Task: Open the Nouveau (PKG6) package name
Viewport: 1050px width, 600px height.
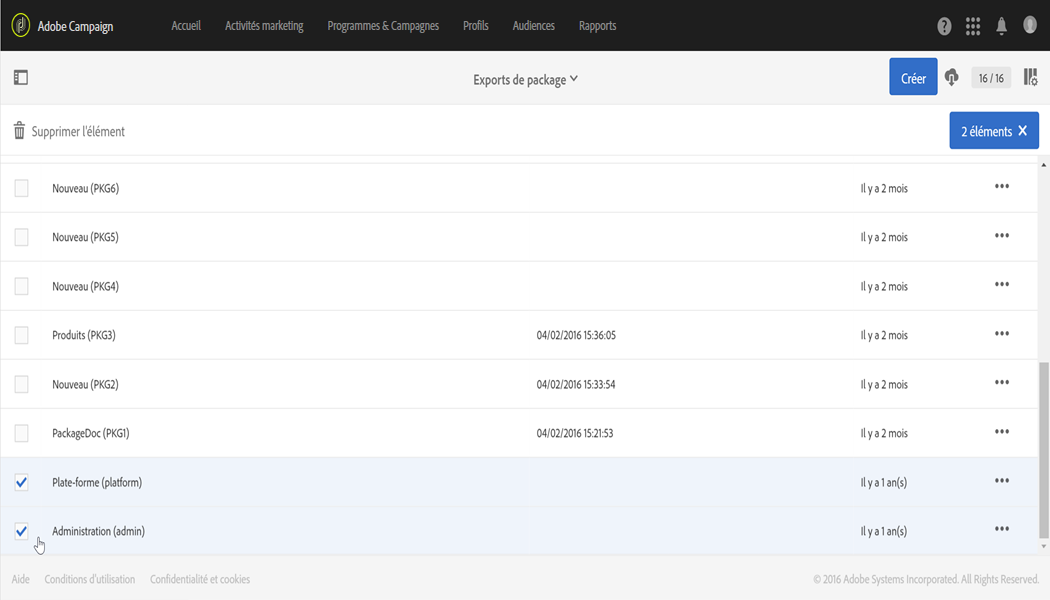Action: 86,189
